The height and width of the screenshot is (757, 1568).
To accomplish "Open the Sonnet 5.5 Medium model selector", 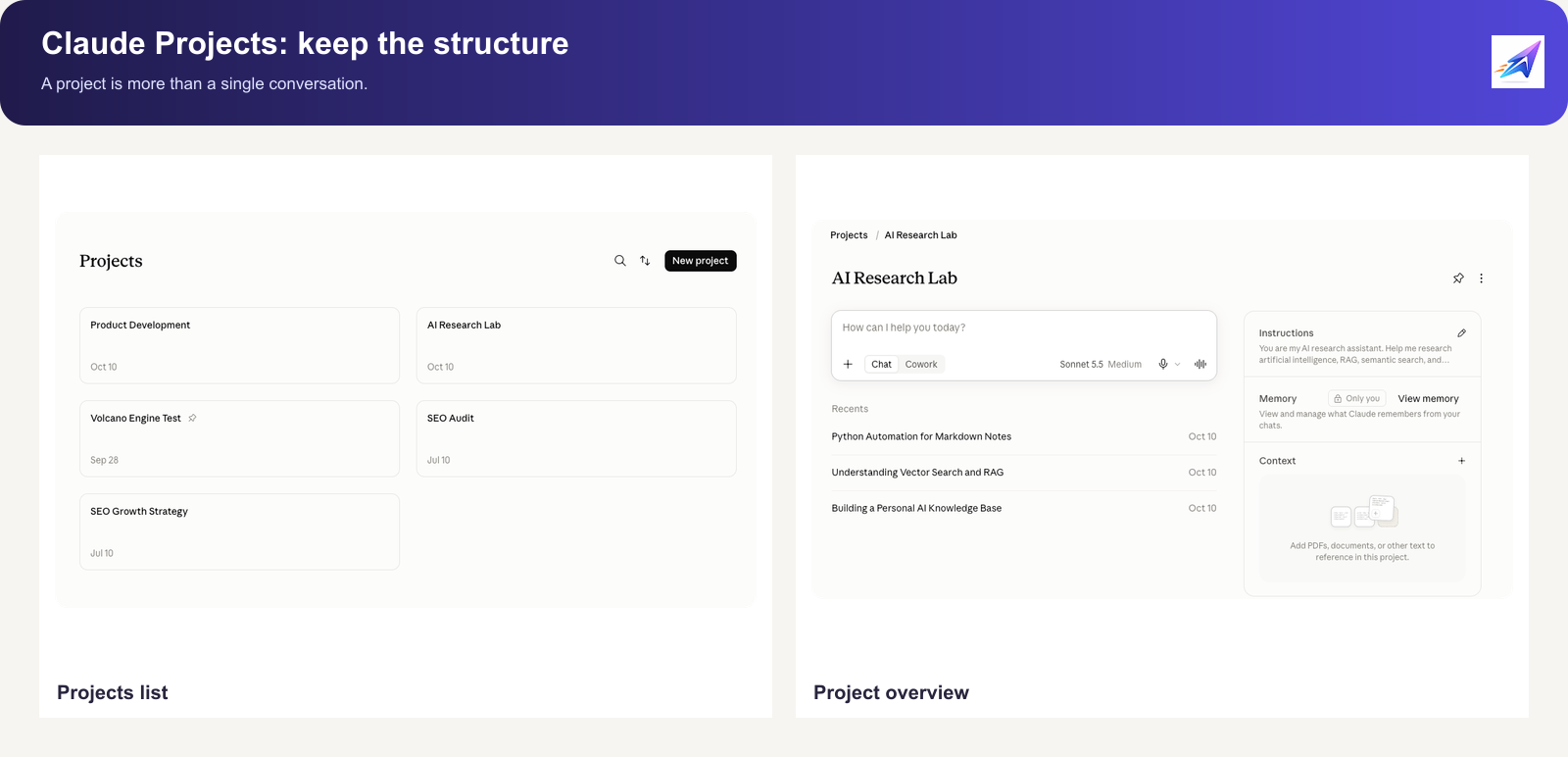I will (x=1101, y=364).
